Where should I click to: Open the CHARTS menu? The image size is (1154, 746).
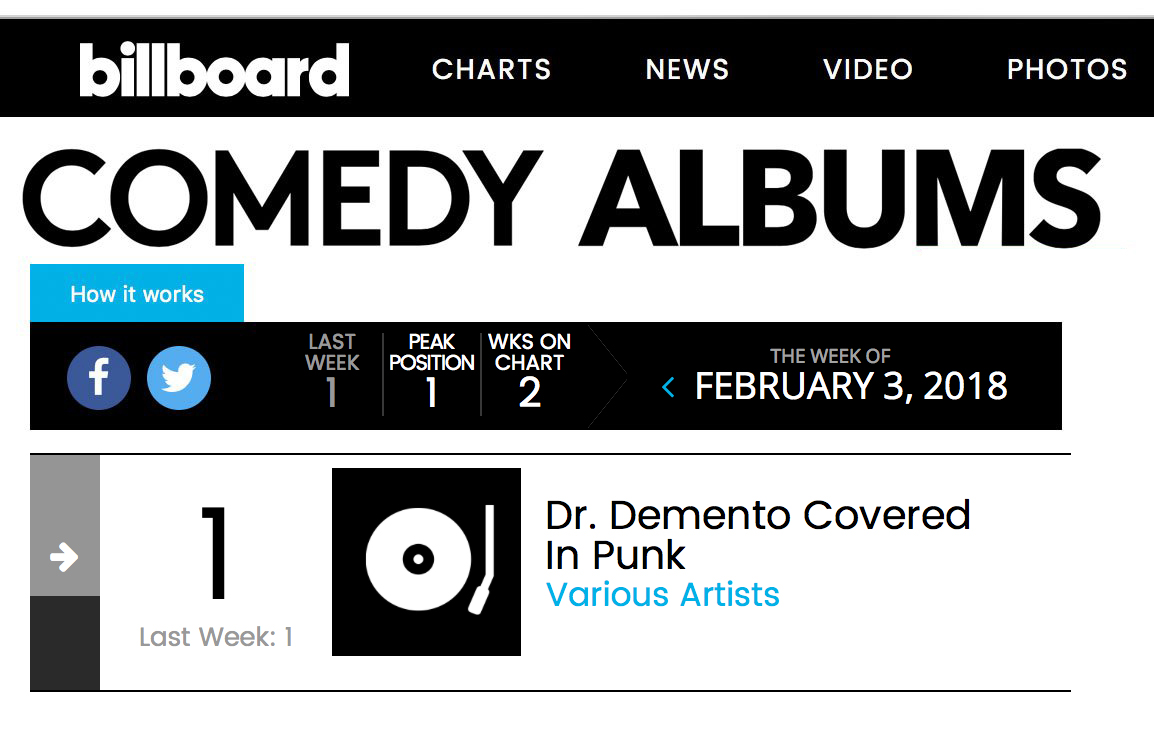point(491,69)
